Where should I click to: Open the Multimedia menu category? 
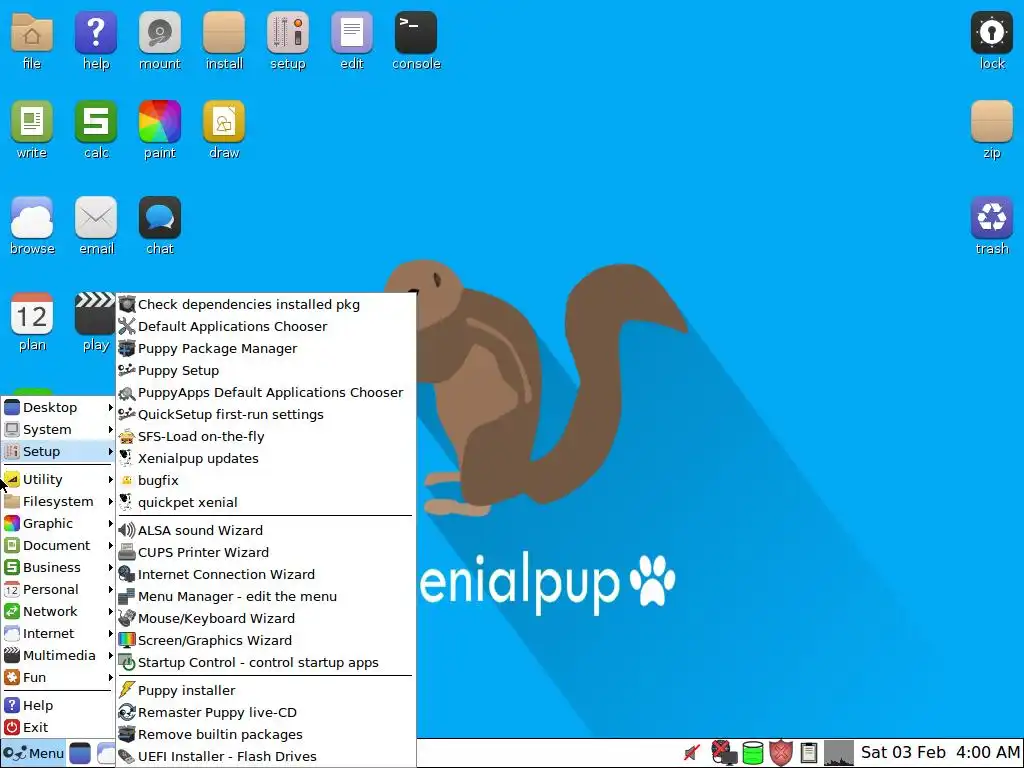coord(59,656)
